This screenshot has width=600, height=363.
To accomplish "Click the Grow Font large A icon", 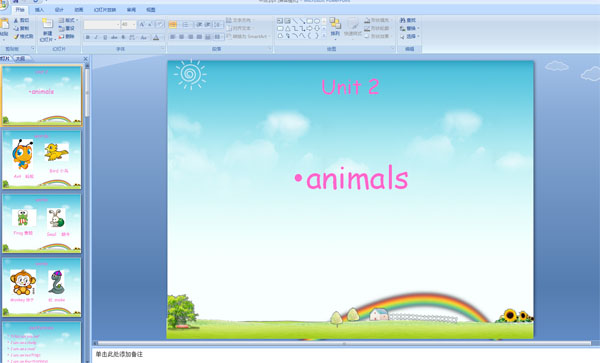I will tap(142, 24).
